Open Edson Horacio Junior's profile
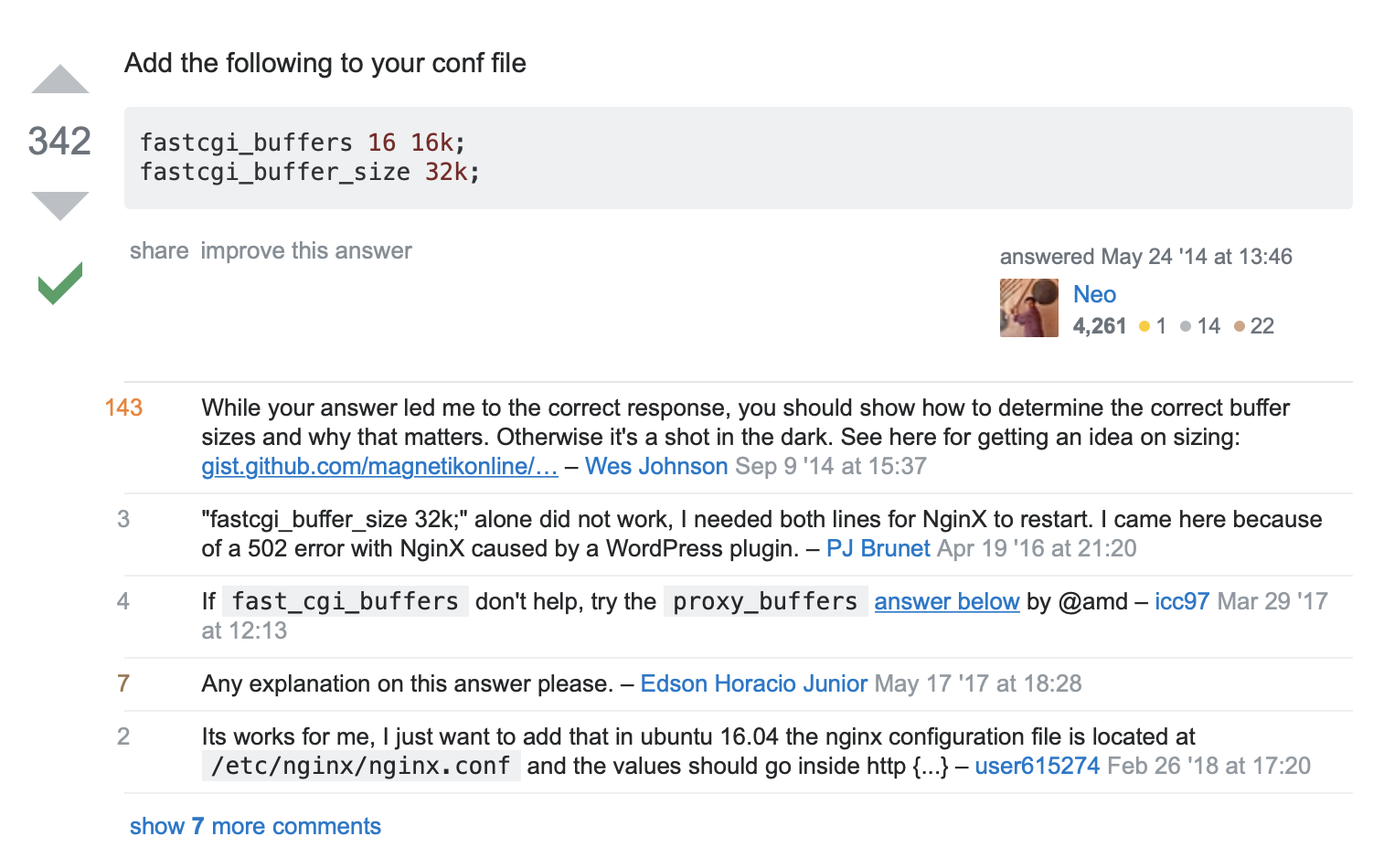 (x=753, y=683)
